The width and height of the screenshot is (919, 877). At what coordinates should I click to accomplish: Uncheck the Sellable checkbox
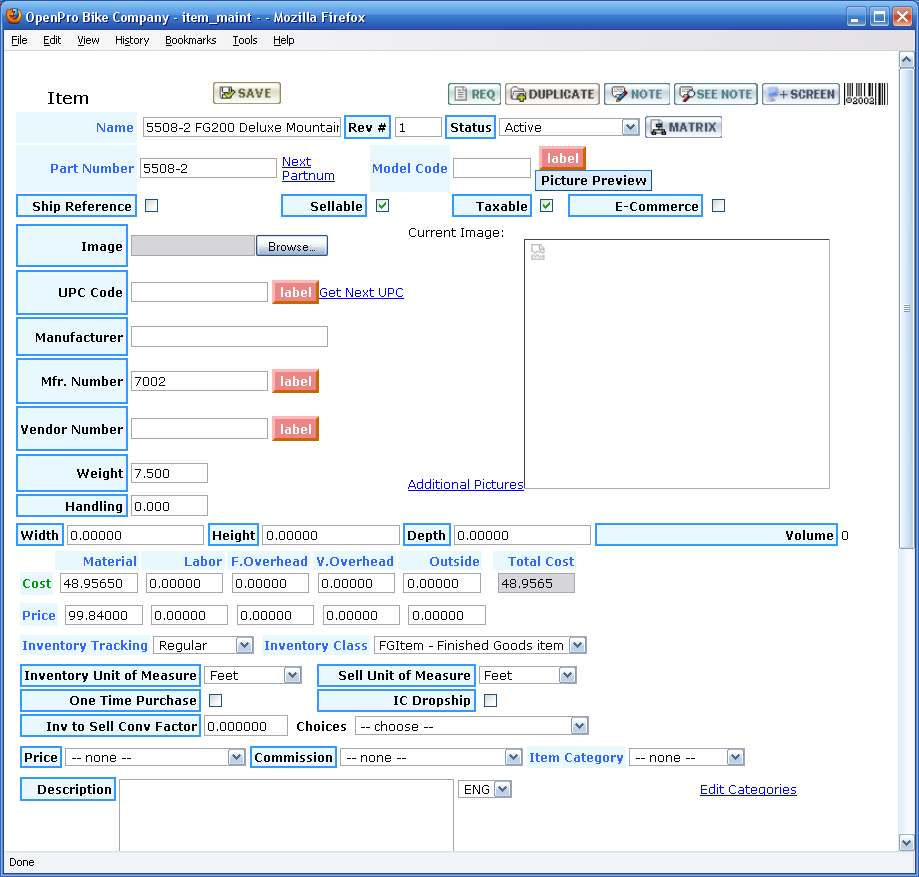(x=382, y=206)
